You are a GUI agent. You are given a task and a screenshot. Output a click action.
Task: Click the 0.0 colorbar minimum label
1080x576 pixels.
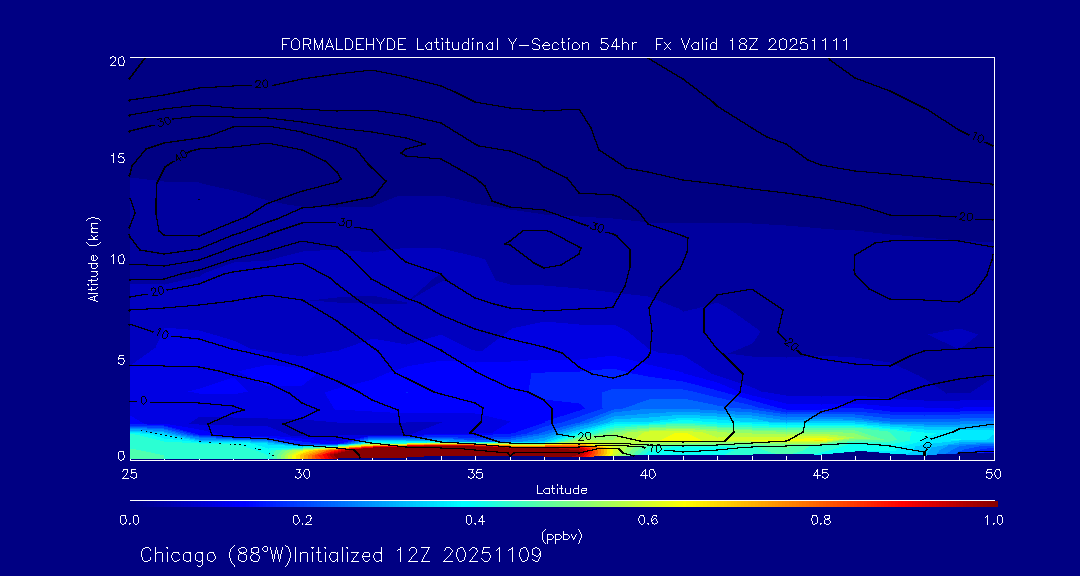[x=129, y=520]
